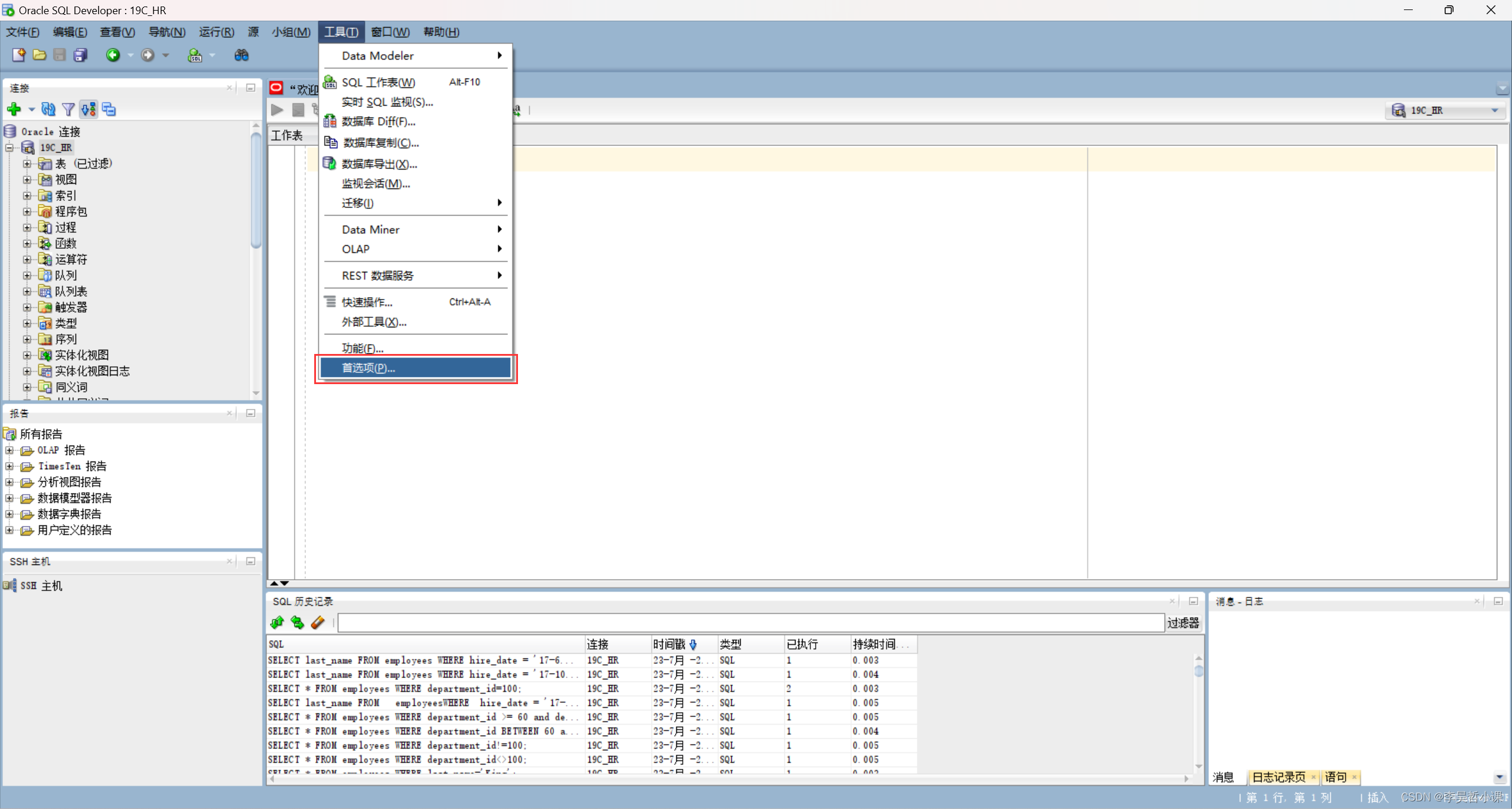Click the binoculars Find DB Object icon
1512x809 pixels.
tap(242, 55)
